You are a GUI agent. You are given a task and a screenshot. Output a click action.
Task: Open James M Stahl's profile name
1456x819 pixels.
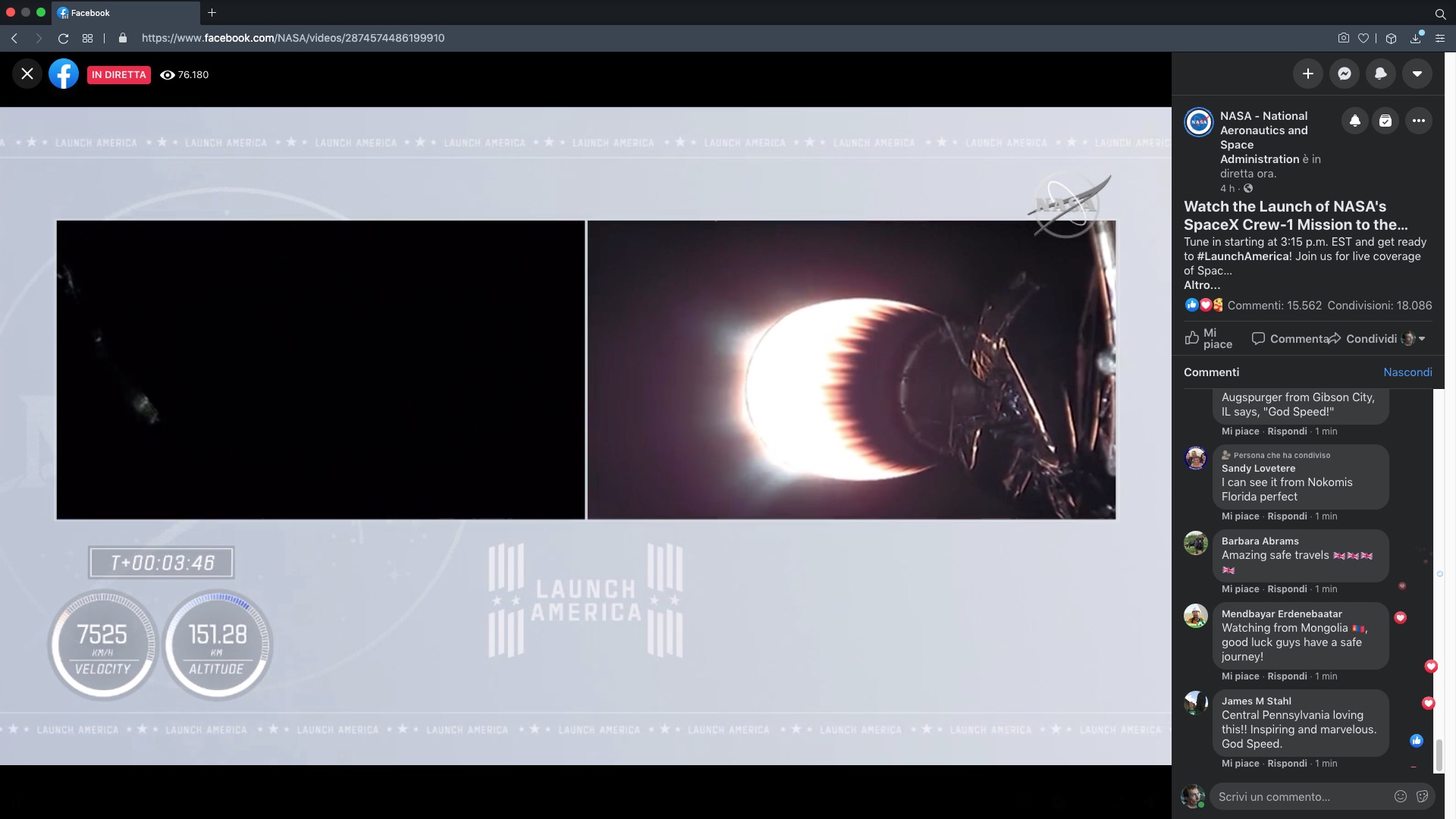(1256, 701)
